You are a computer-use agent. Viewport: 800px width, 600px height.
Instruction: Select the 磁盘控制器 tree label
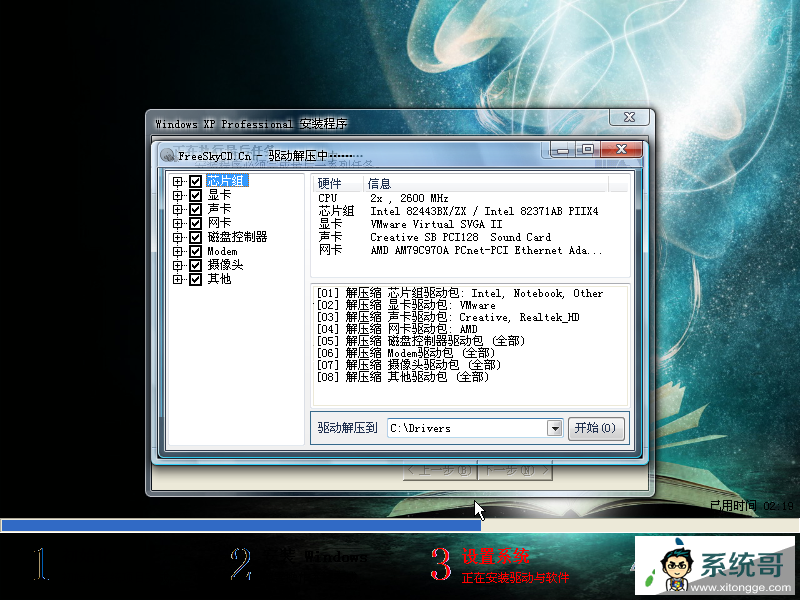pos(237,237)
